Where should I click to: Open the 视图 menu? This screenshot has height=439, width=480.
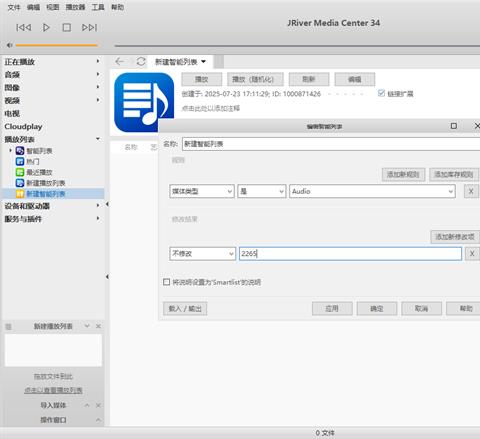[53, 7]
